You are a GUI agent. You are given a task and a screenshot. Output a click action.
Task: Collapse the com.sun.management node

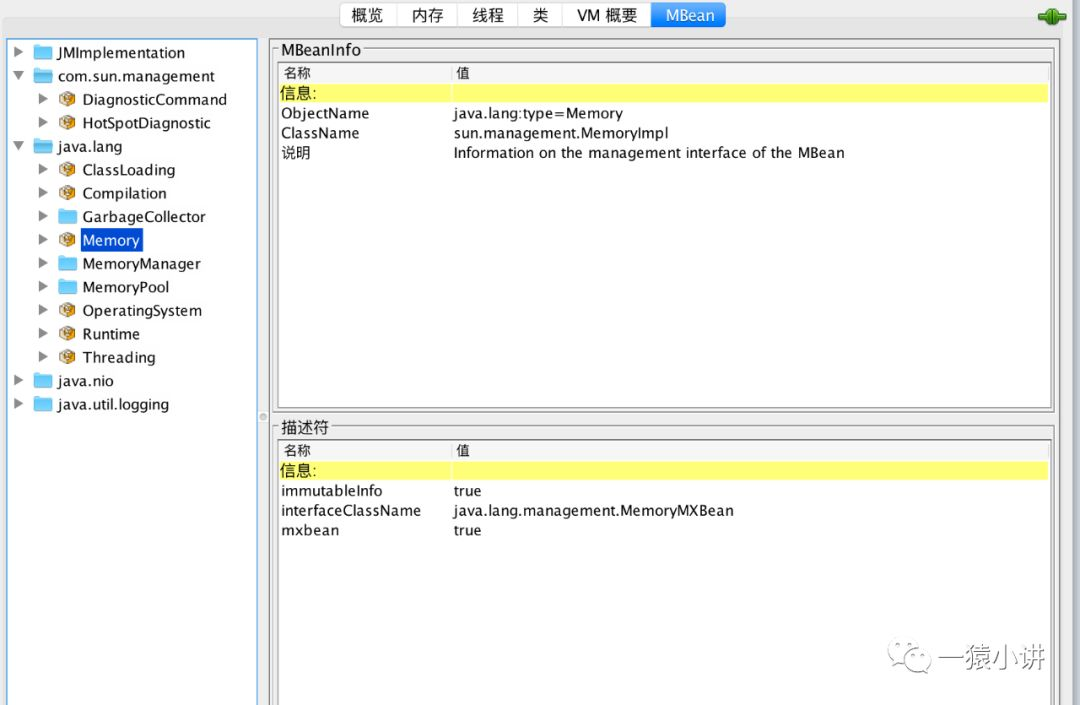click(x=19, y=75)
